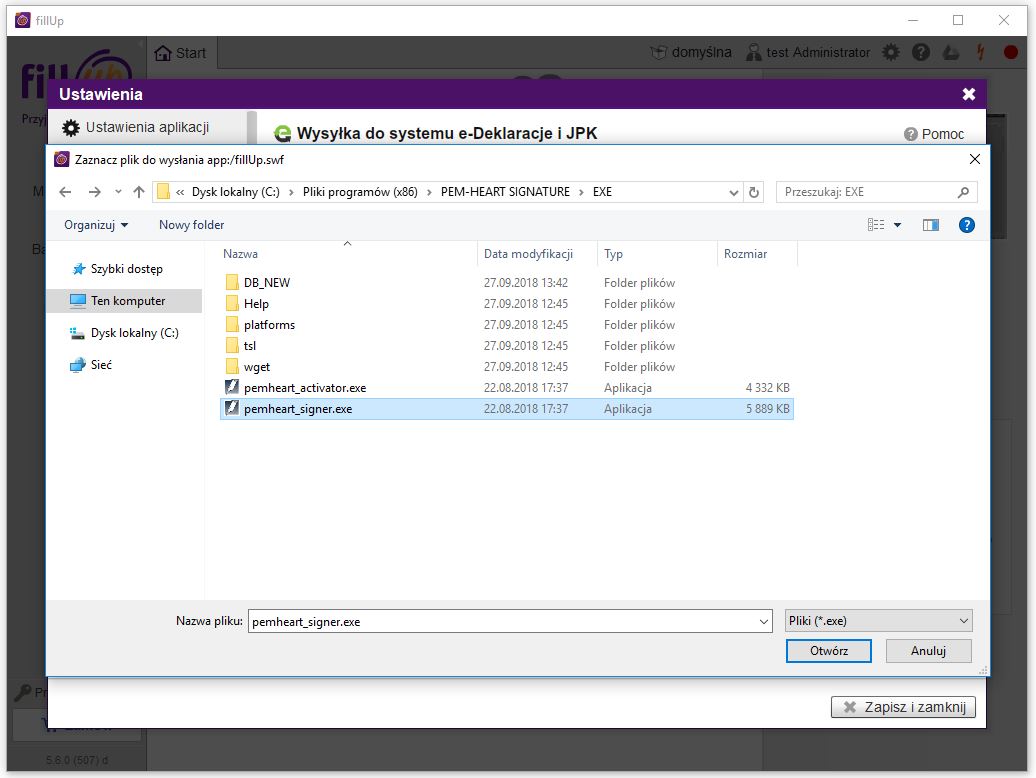Image resolution: width=1036 pixels, height=778 pixels.
Task: Click Pliki programów (x86) in the path
Action: (x=360, y=192)
